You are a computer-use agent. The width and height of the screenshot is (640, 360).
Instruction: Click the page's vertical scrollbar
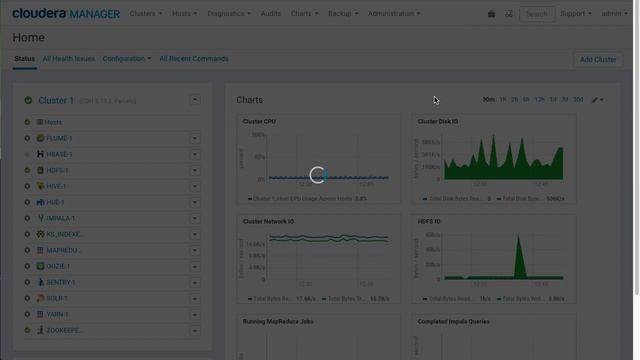pyautogui.click(x=636, y=147)
